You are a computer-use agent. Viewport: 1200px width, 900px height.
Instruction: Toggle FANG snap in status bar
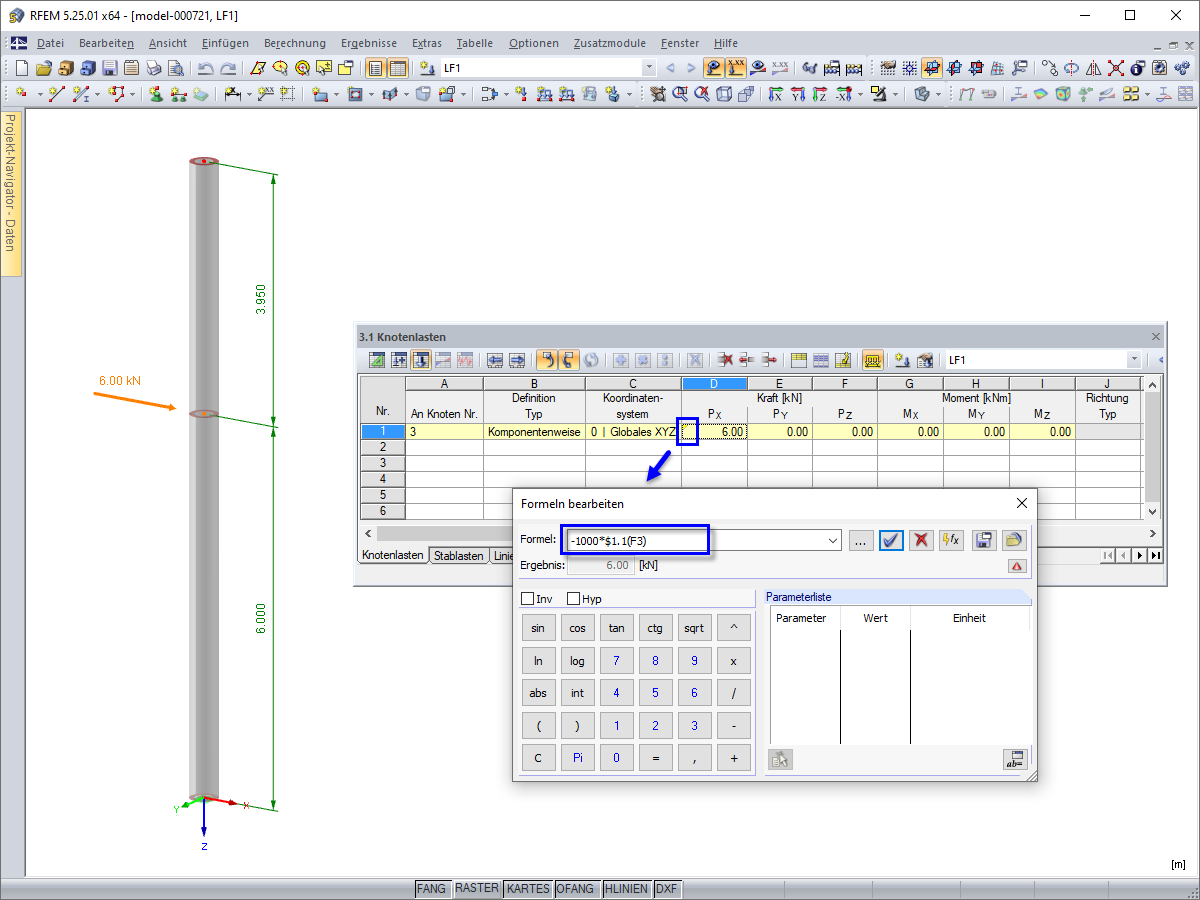(432, 888)
